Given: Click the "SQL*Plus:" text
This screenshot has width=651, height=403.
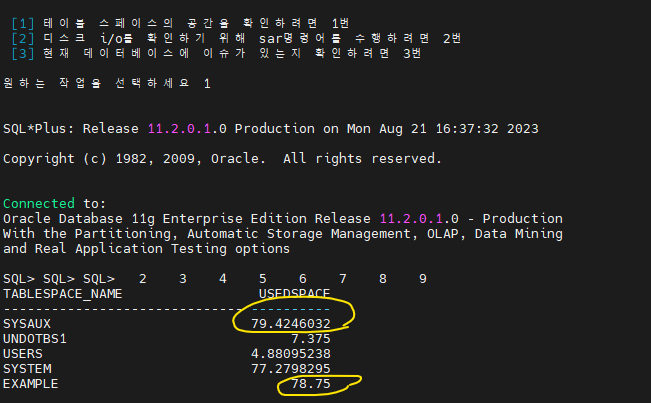Looking at the screenshot, I should 39,129.
